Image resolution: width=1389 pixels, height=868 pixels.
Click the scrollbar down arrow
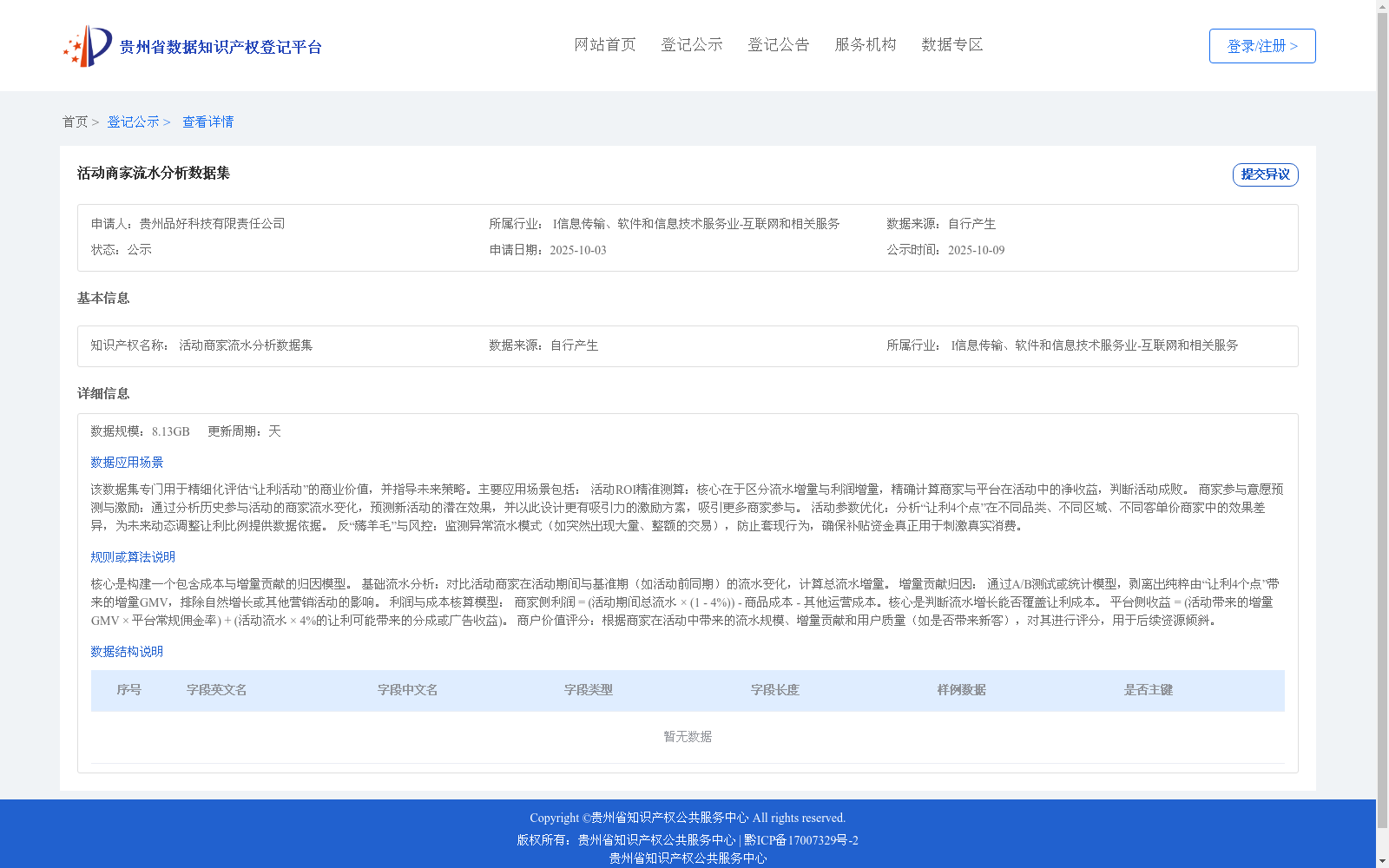(x=1383, y=861)
